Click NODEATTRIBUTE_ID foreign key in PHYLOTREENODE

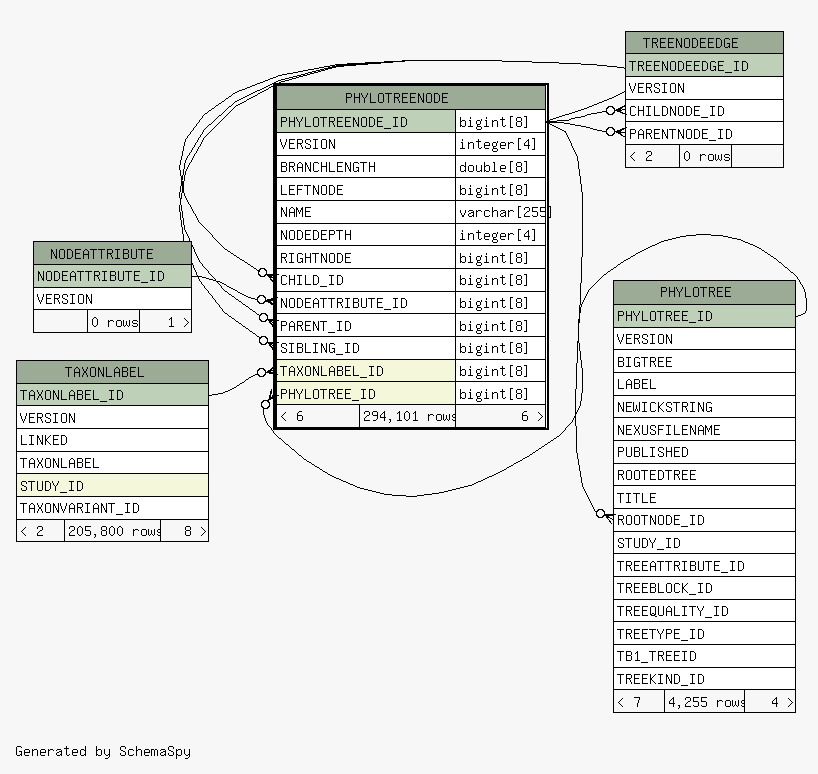366,303
